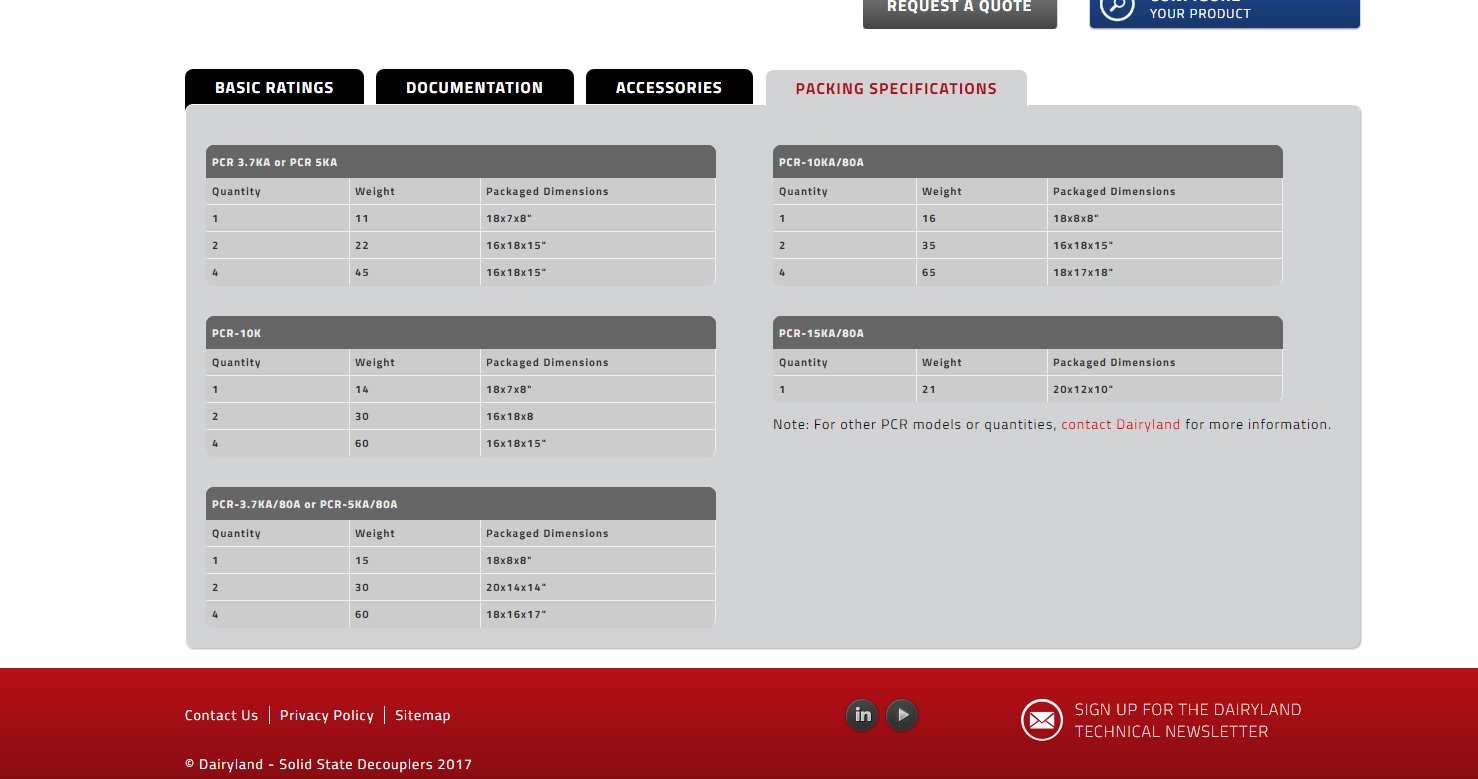The image size is (1478, 779).
Task: Switch to the Basic Ratings tab
Action: point(274,87)
